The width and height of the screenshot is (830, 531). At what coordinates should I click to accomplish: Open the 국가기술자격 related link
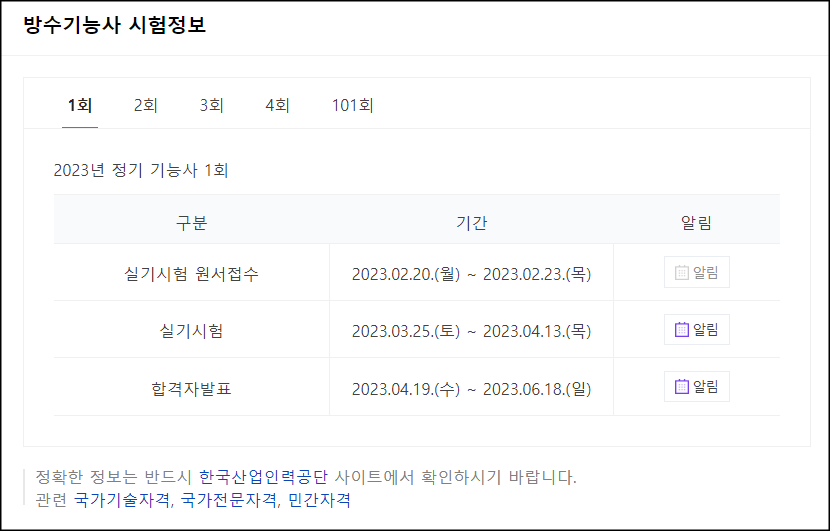click(x=122, y=500)
